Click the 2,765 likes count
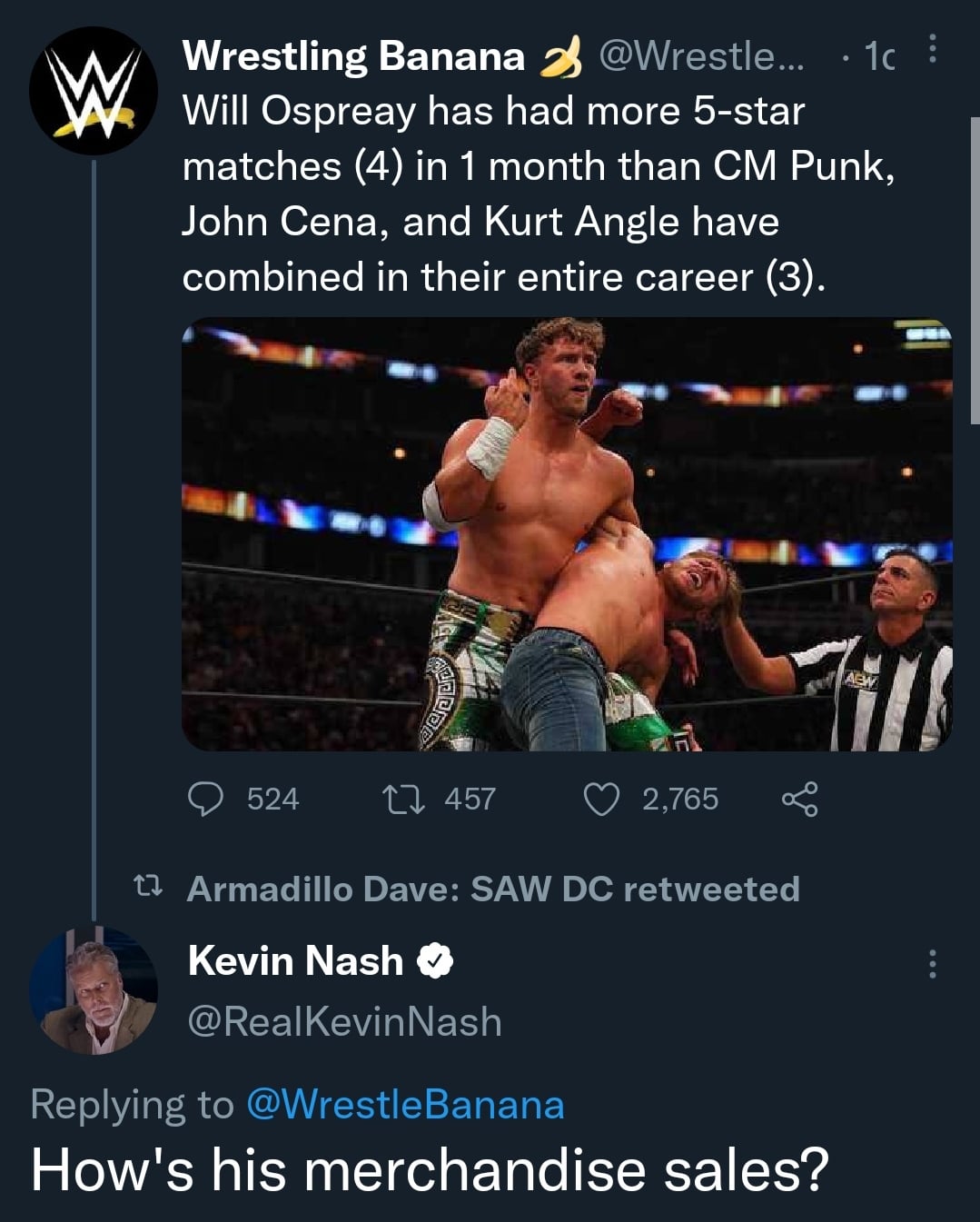The height and width of the screenshot is (1222, 980). [x=679, y=800]
